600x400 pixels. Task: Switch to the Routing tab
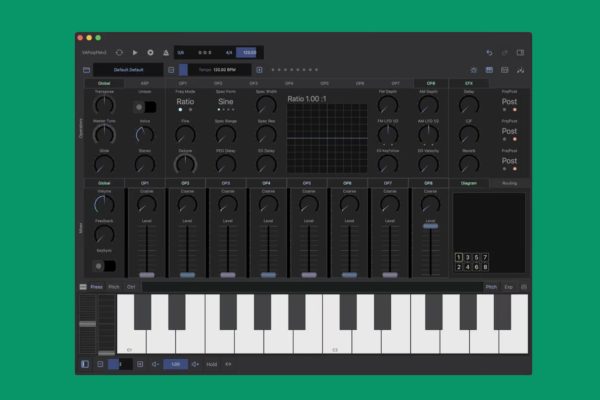[509, 183]
